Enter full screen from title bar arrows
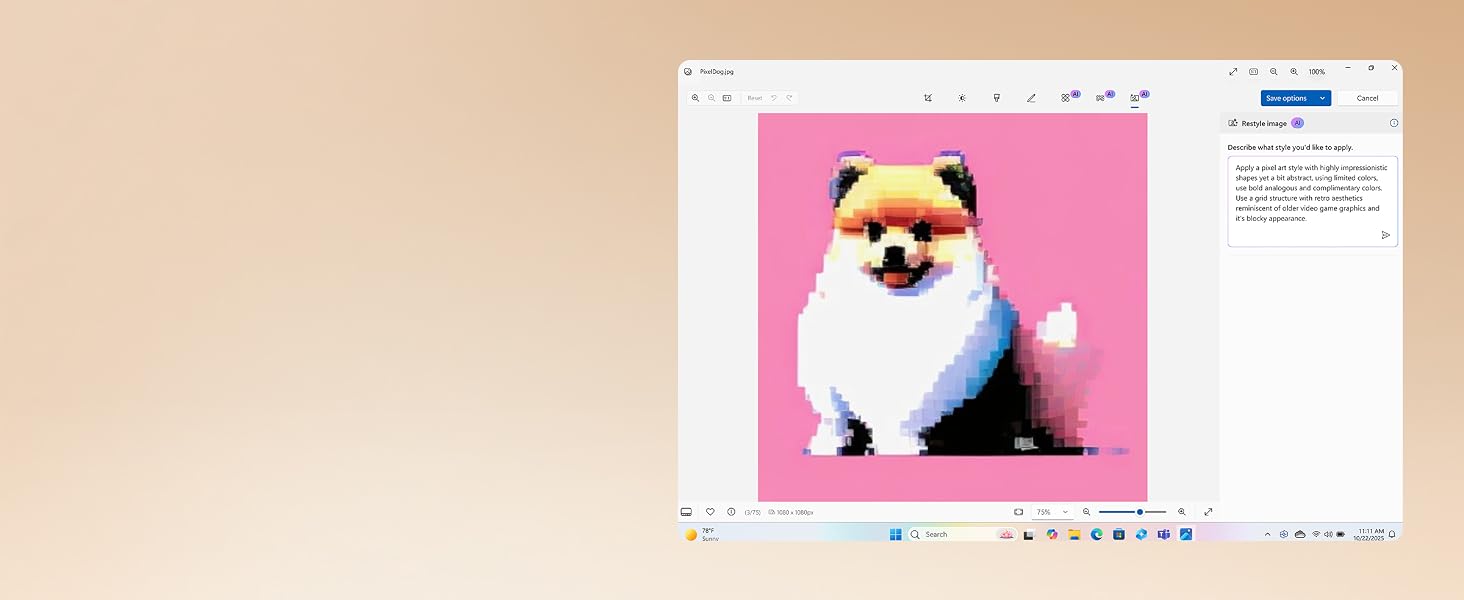The height and width of the screenshot is (600, 1464). click(1233, 71)
